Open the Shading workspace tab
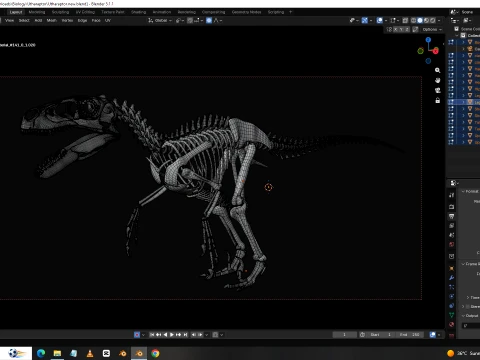 pos(139,12)
